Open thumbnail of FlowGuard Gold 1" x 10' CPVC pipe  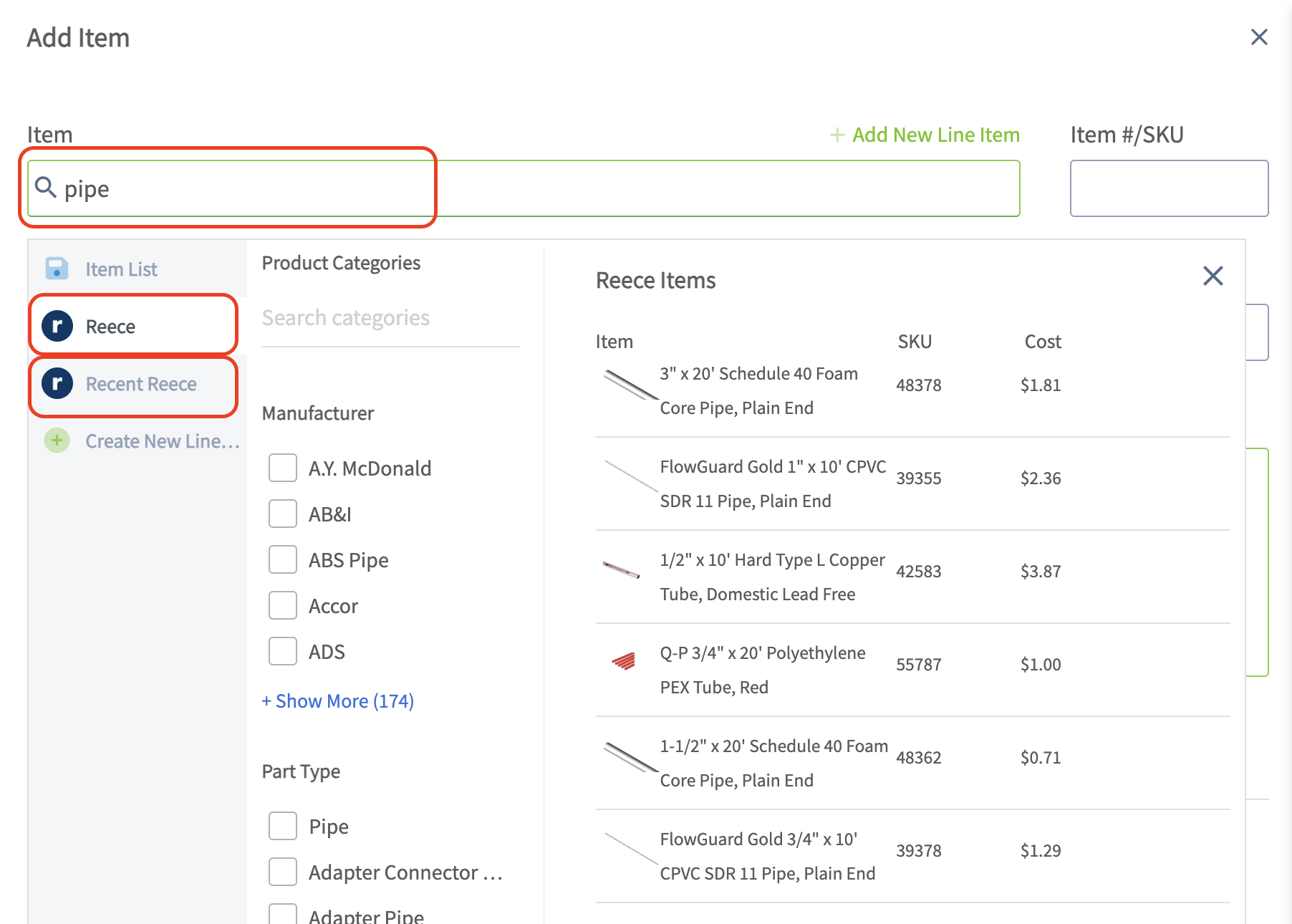(630, 476)
